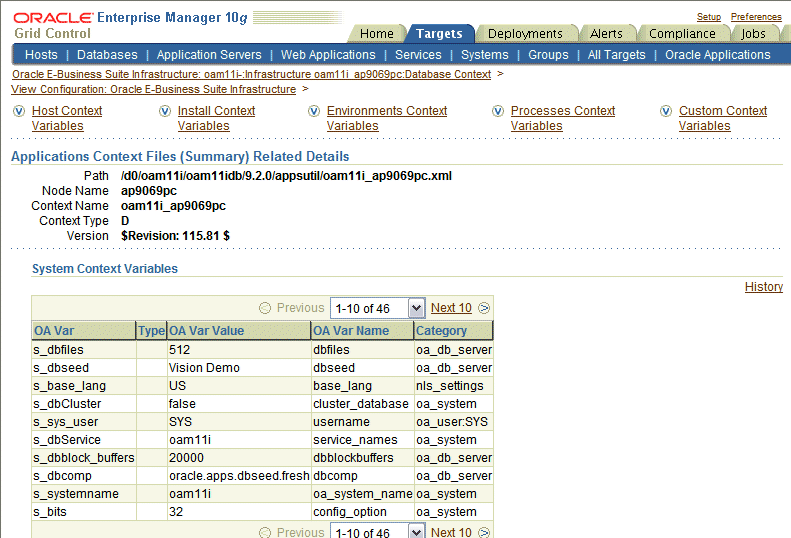The image size is (791, 538).
Task: Click the top disabled Previous arrow icon
Action: [x=265, y=308]
